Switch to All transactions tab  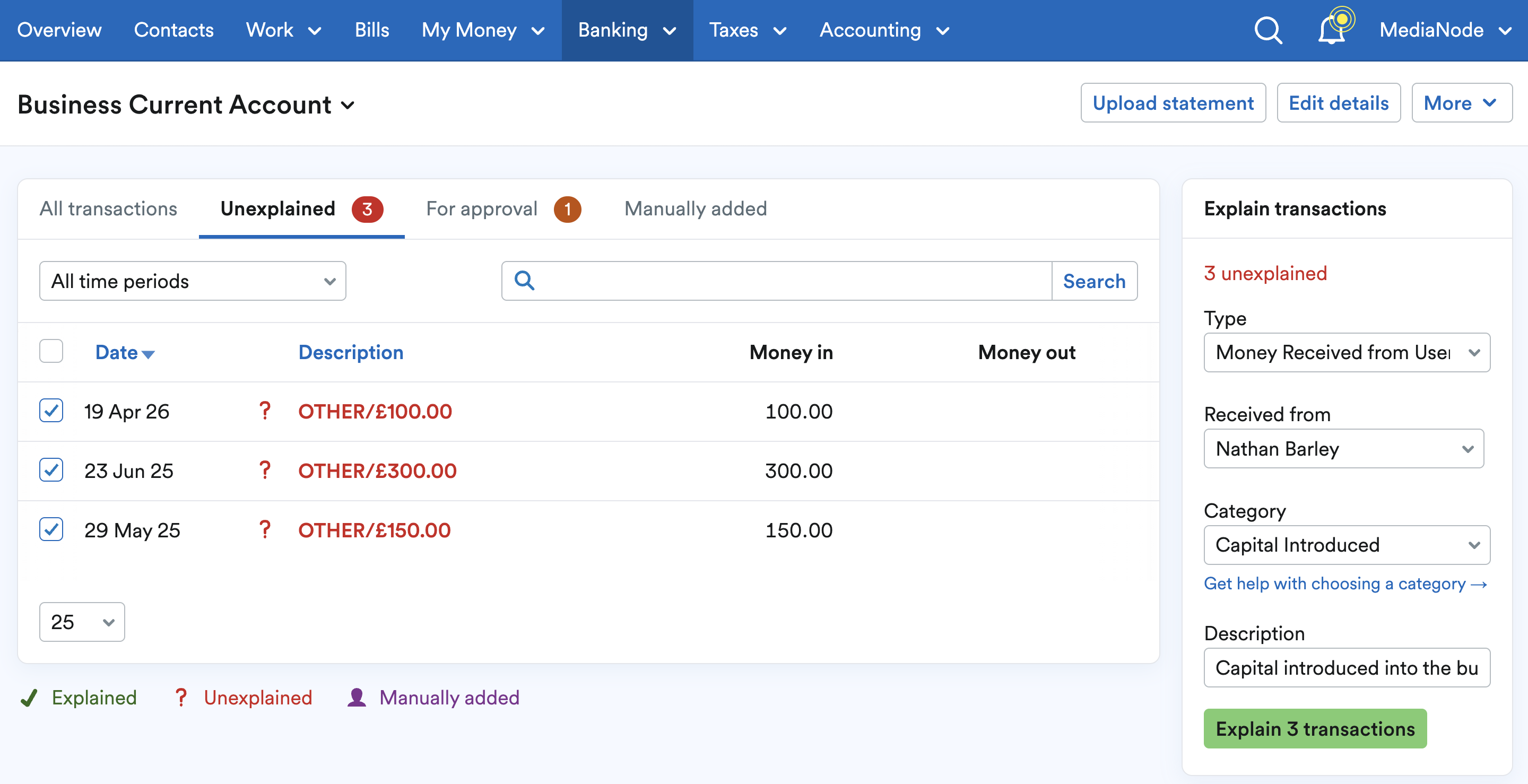109,209
